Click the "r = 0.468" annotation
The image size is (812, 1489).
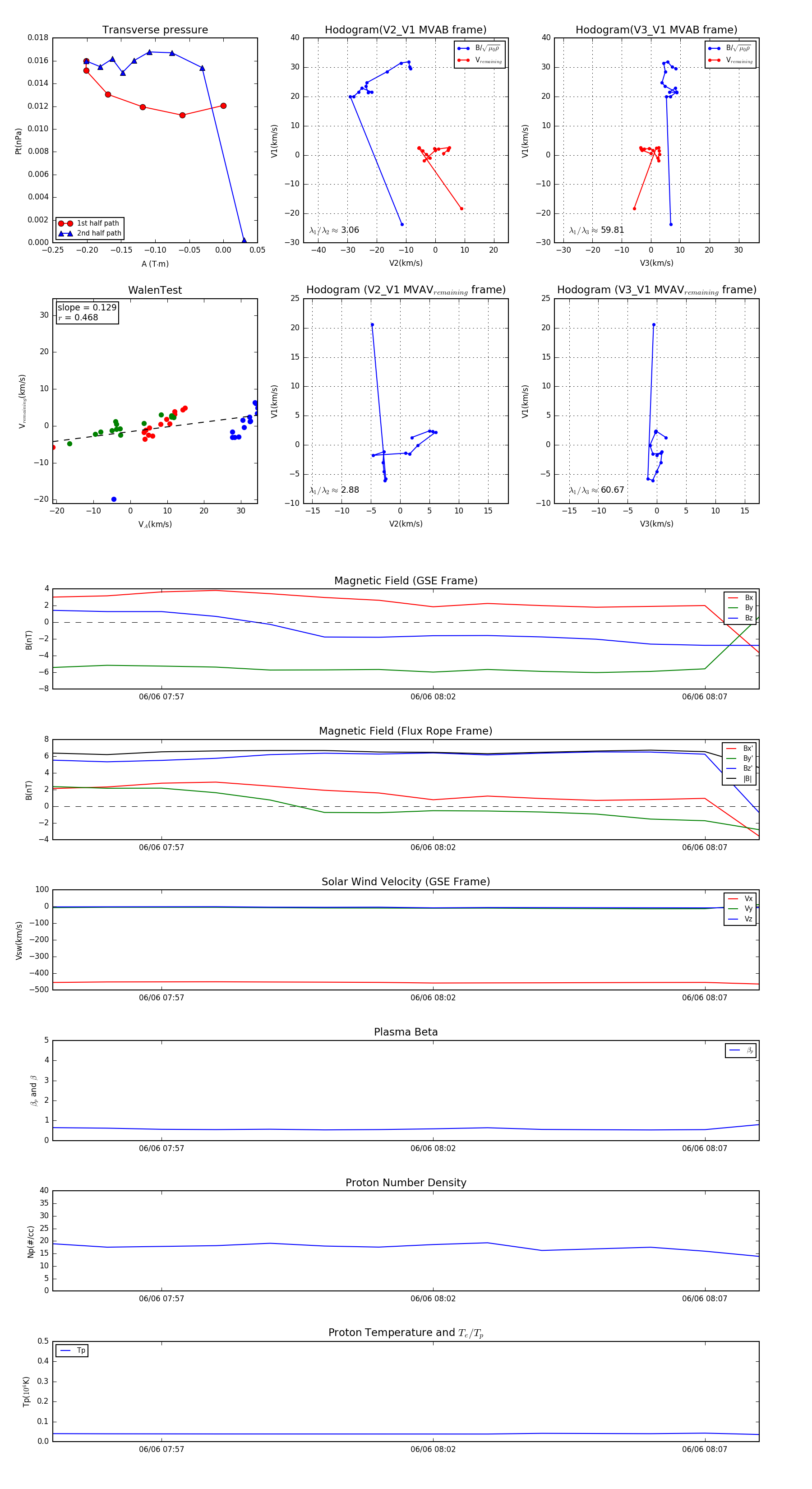78,317
